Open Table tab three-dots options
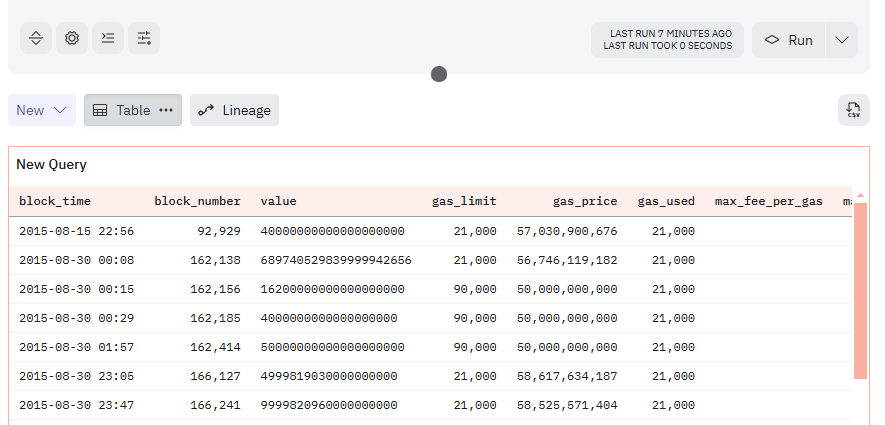 [x=166, y=110]
